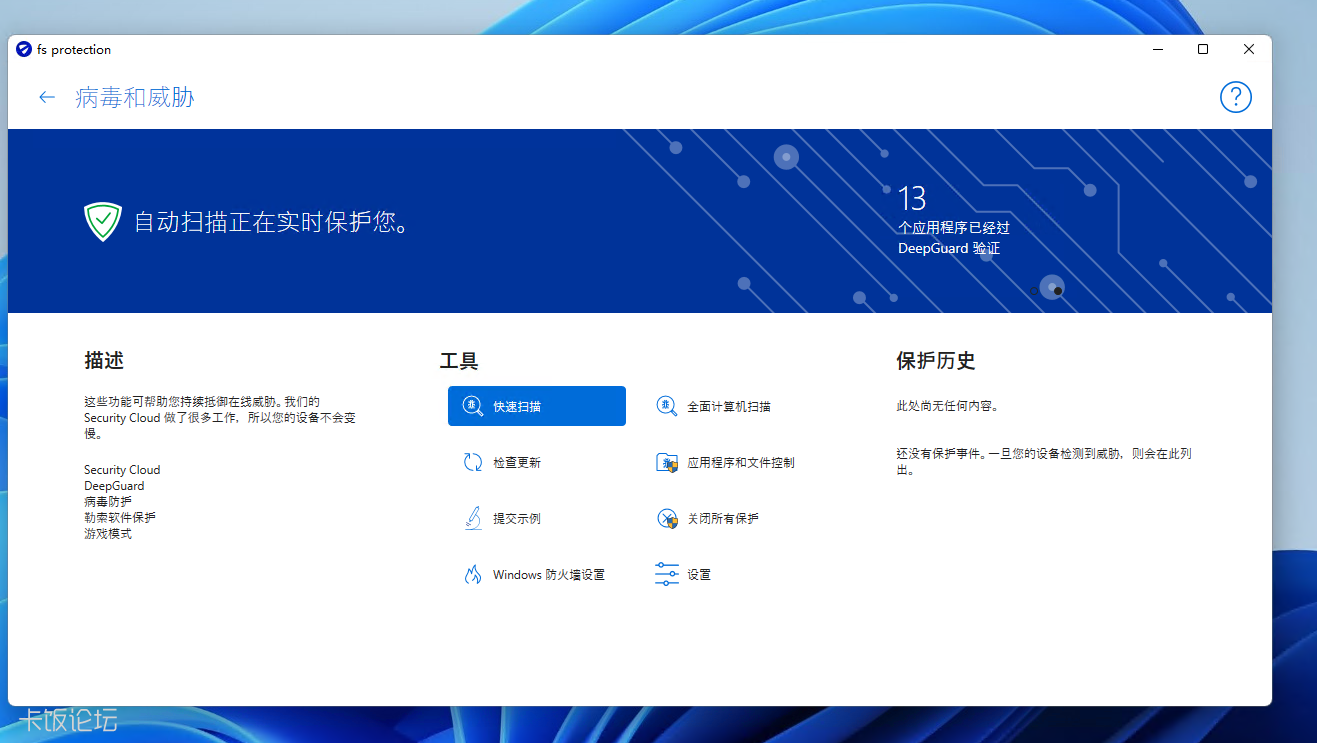Screen dimensions: 1317x743
Task: Select 勒索软件防护 ransomware protection text
Action: point(119,517)
